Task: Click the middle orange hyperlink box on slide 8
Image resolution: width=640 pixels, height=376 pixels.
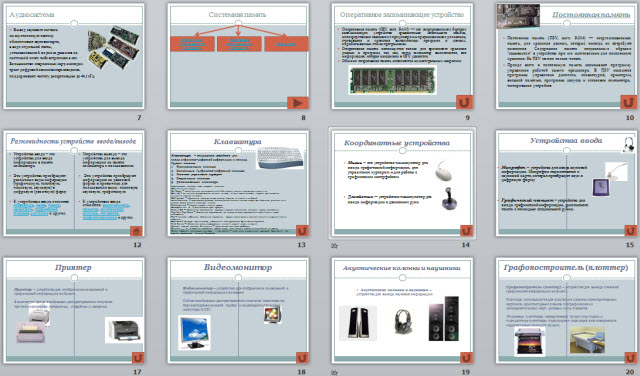Action: [x=239, y=44]
